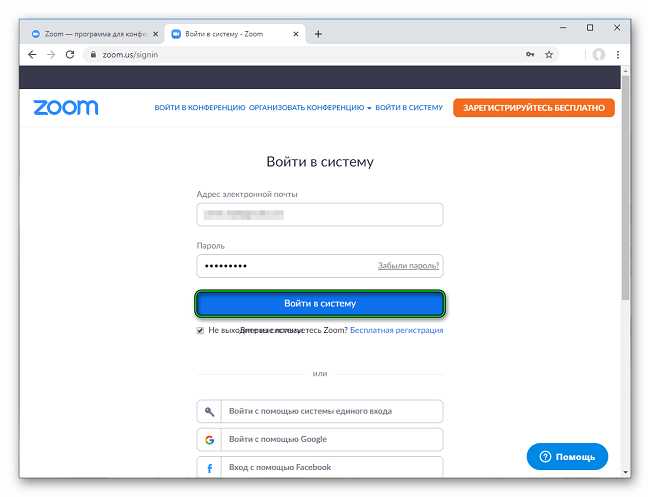The height and width of the screenshot is (497, 650).
Task: Minimize the browser window
Action: click(563, 28)
